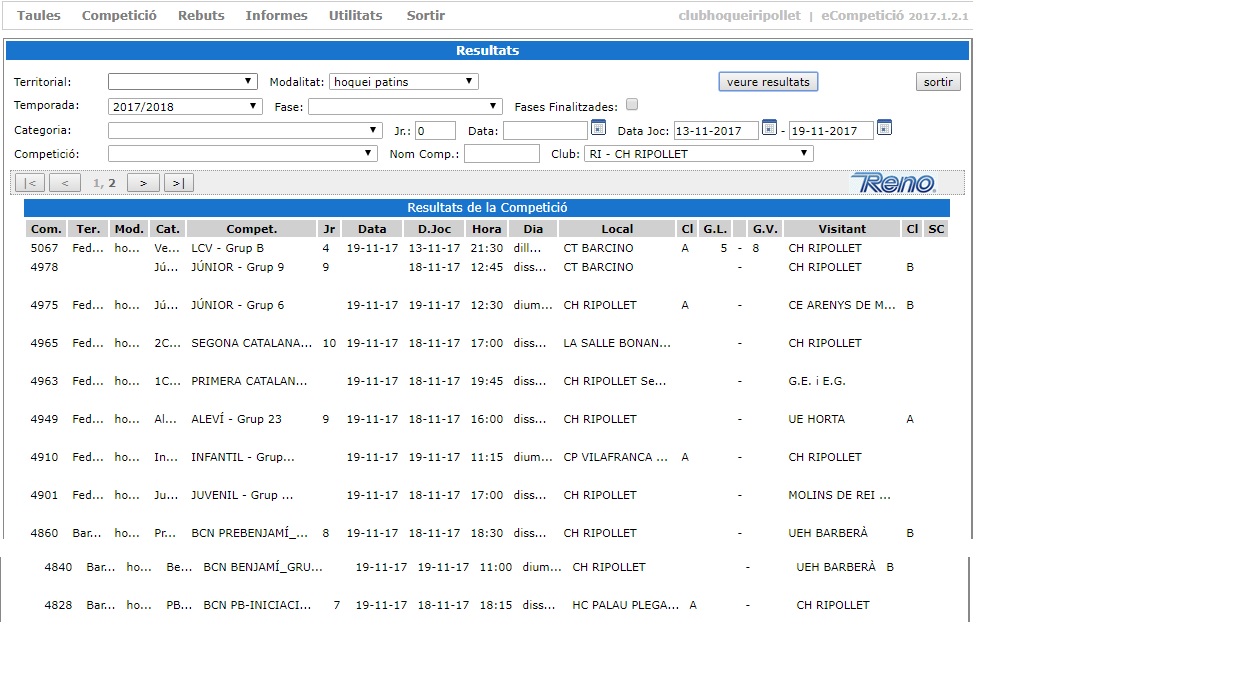1239x697 pixels.
Task: Open the Temporada dropdown 2017/2018
Action: point(185,106)
